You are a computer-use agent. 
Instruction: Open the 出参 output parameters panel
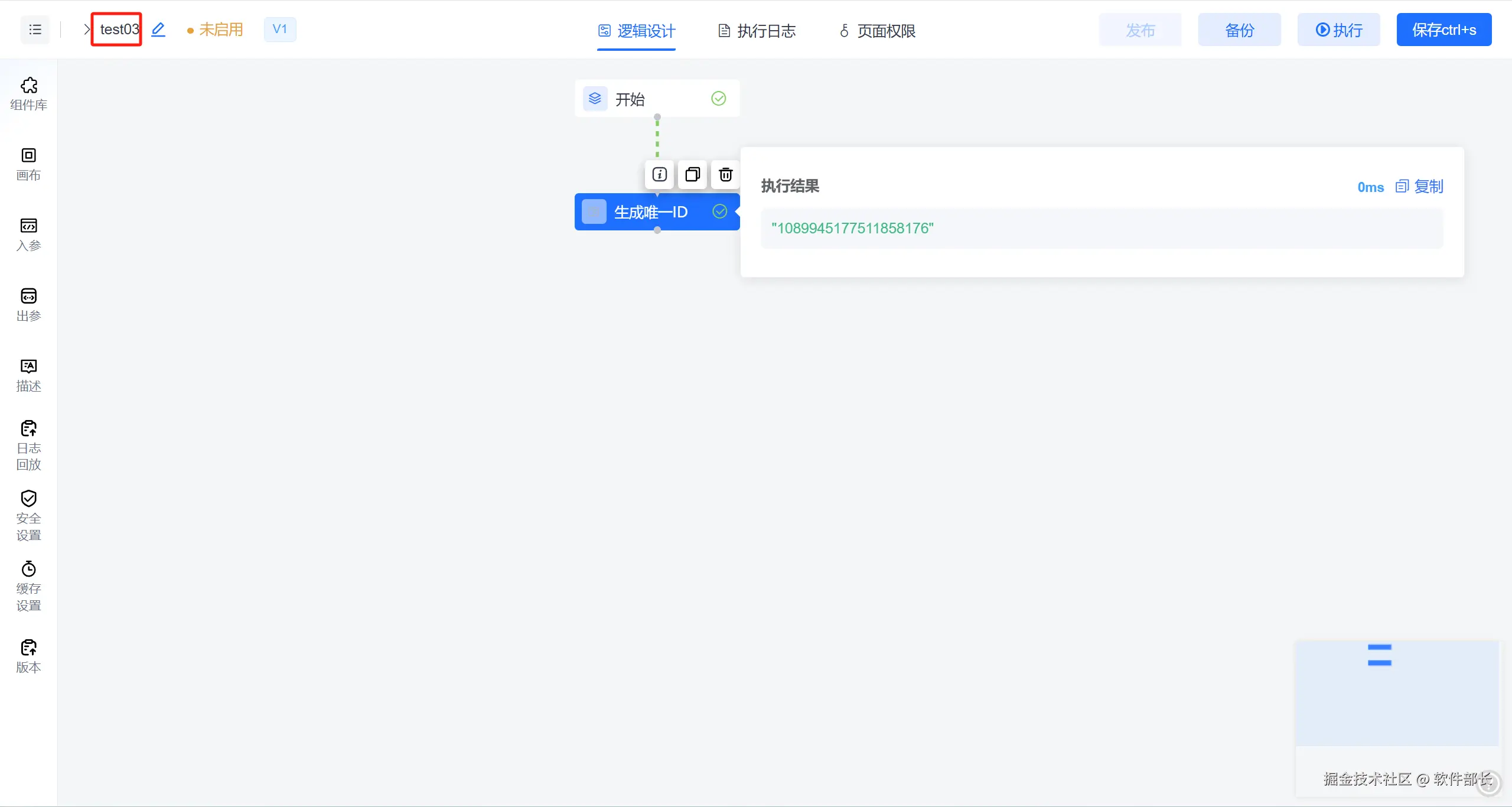point(28,305)
